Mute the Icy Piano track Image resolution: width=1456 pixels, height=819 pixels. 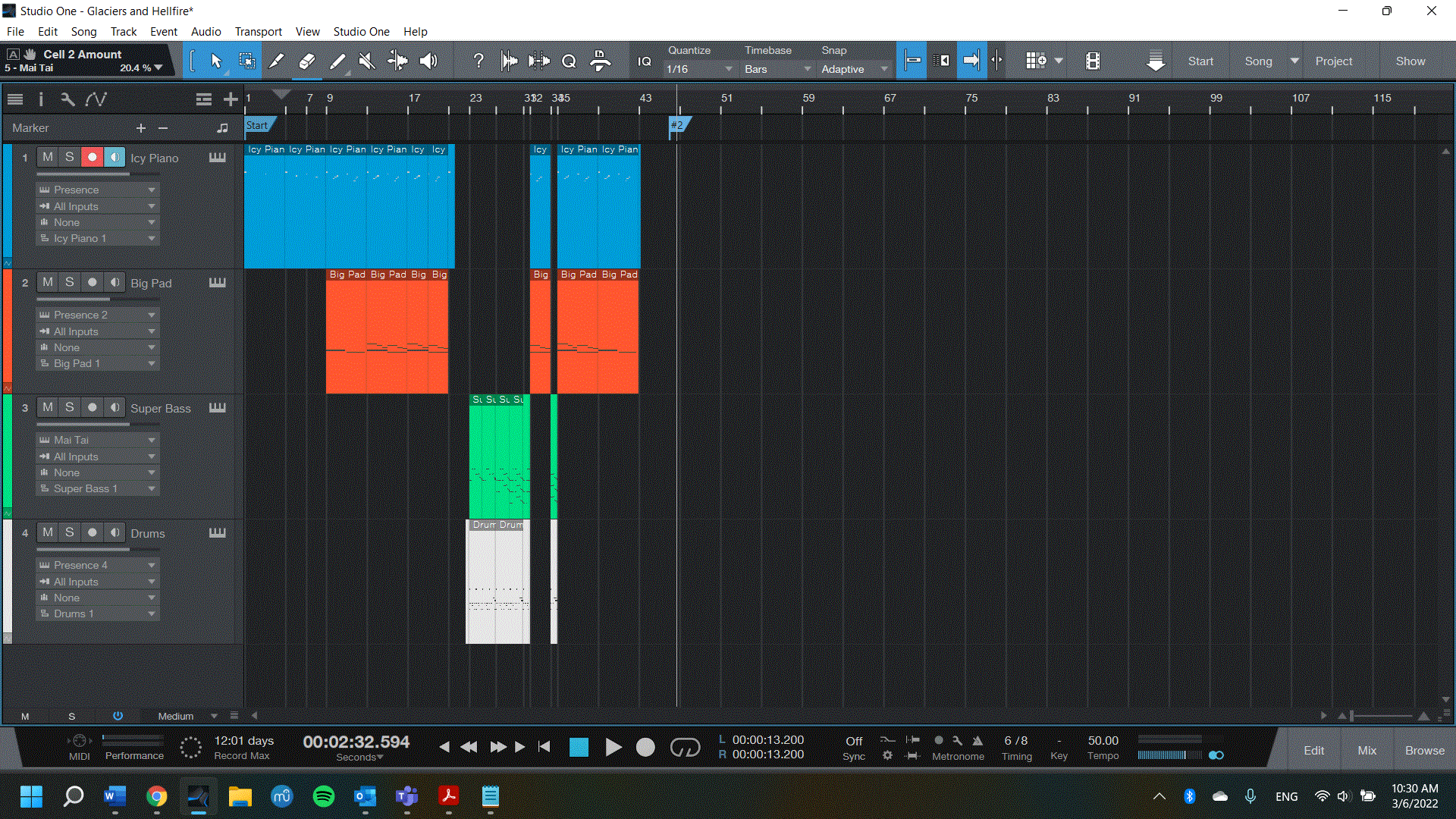[48, 157]
